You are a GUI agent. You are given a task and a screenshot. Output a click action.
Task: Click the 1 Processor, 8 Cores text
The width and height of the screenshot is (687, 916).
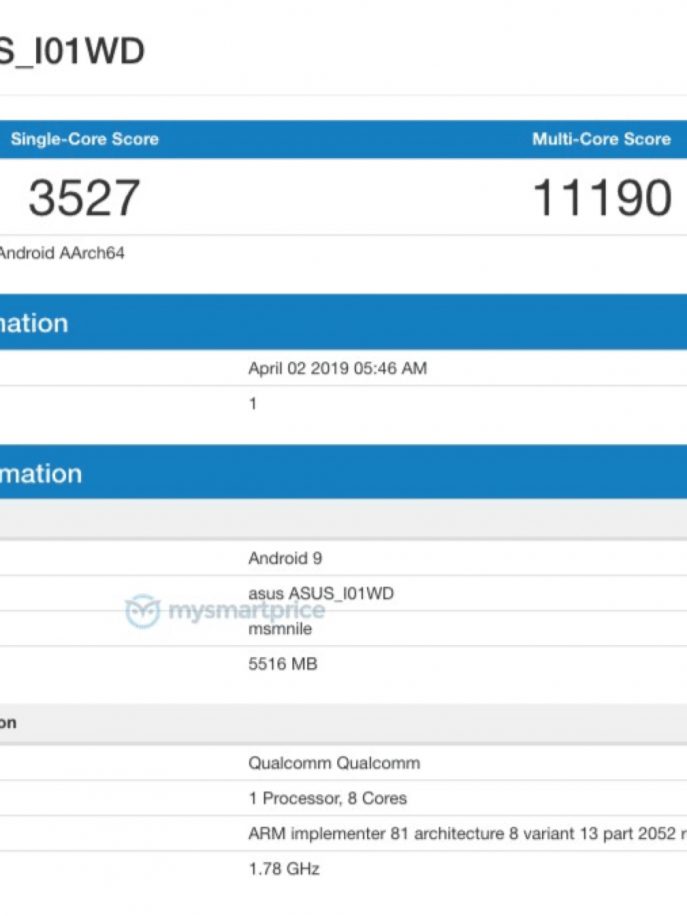click(x=327, y=798)
